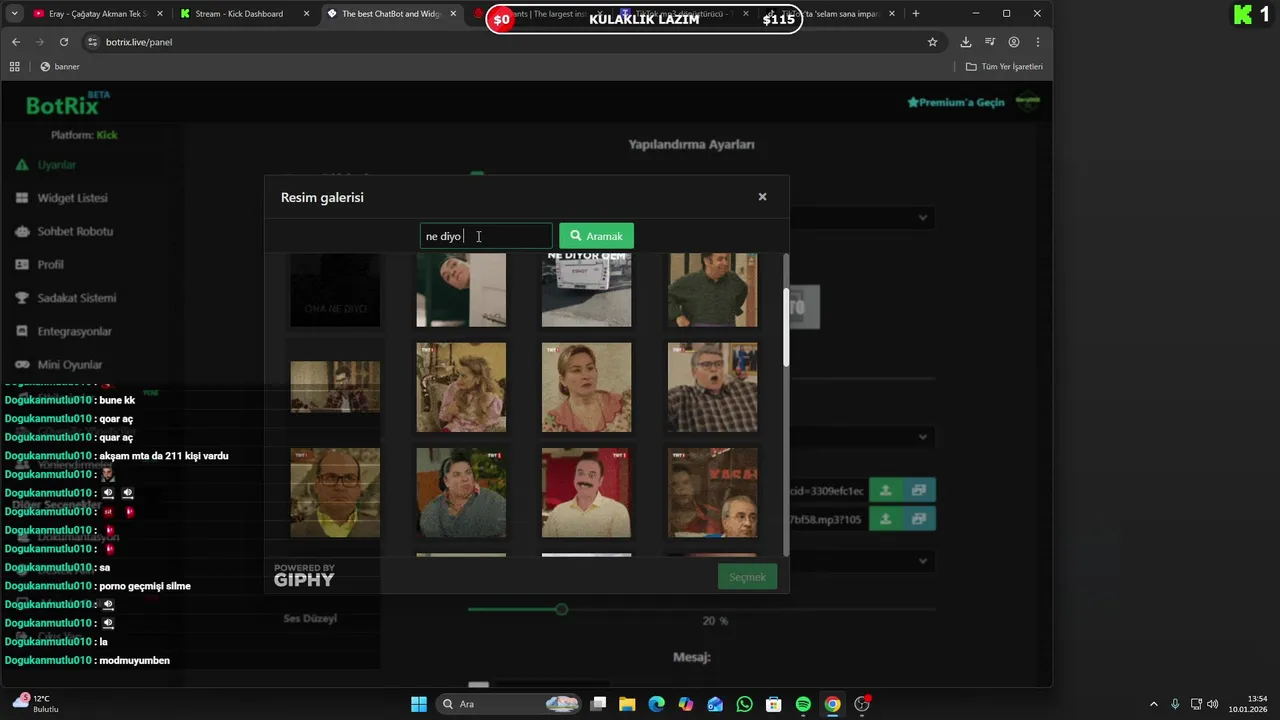
Task: Select the GIF of the bald man with glasses
Action: (x=335, y=492)
